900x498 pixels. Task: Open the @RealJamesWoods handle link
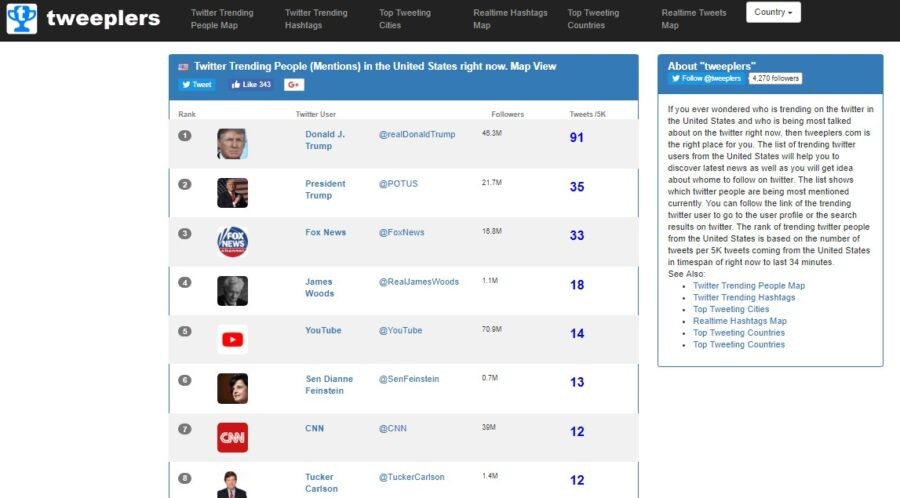tap(418, 282)
